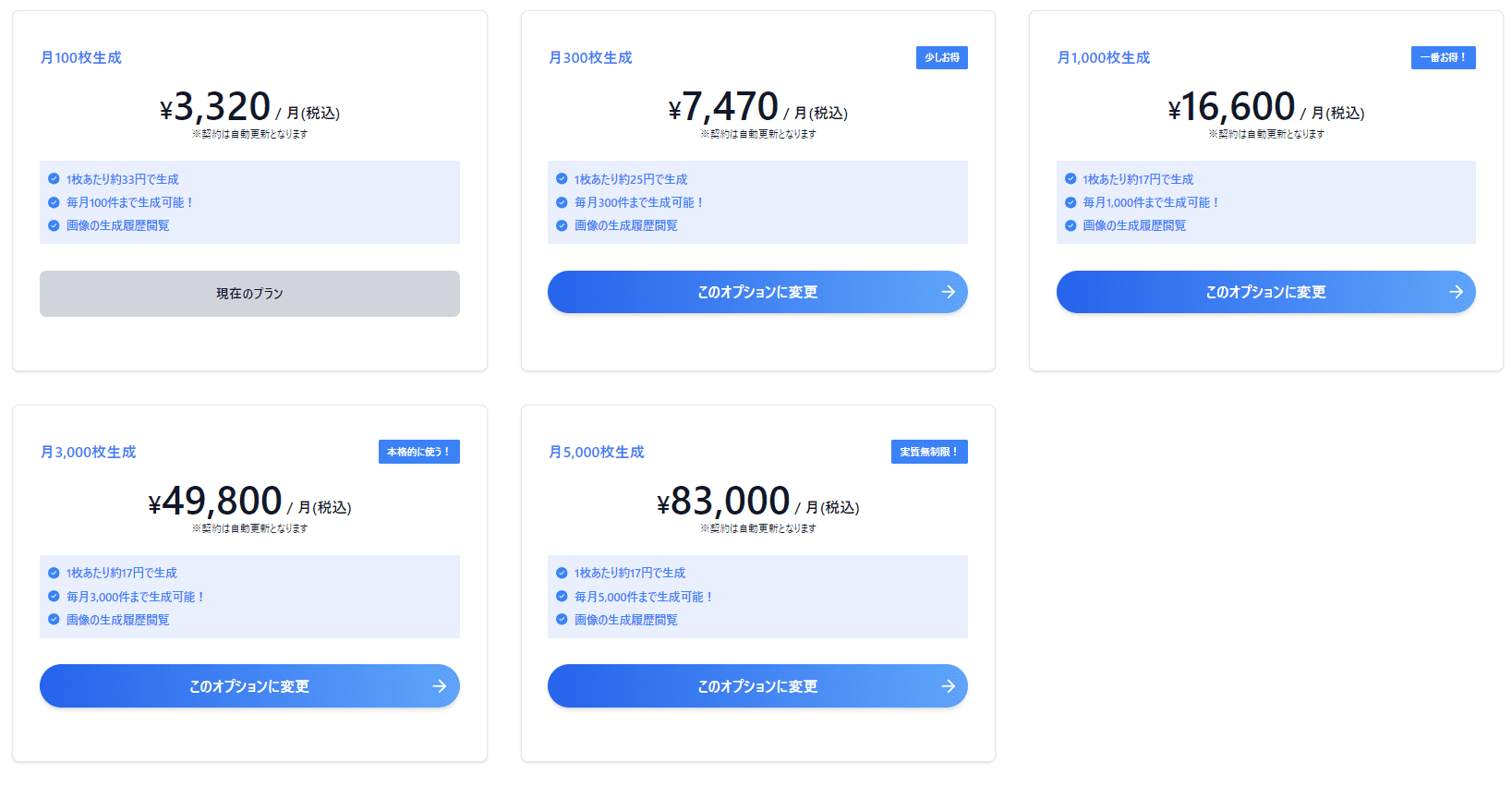Click the checkmark beside 1枚あたり約33円で生成
The height and width of the screenshot is (787, 1512).
click(x=54, y=179)
